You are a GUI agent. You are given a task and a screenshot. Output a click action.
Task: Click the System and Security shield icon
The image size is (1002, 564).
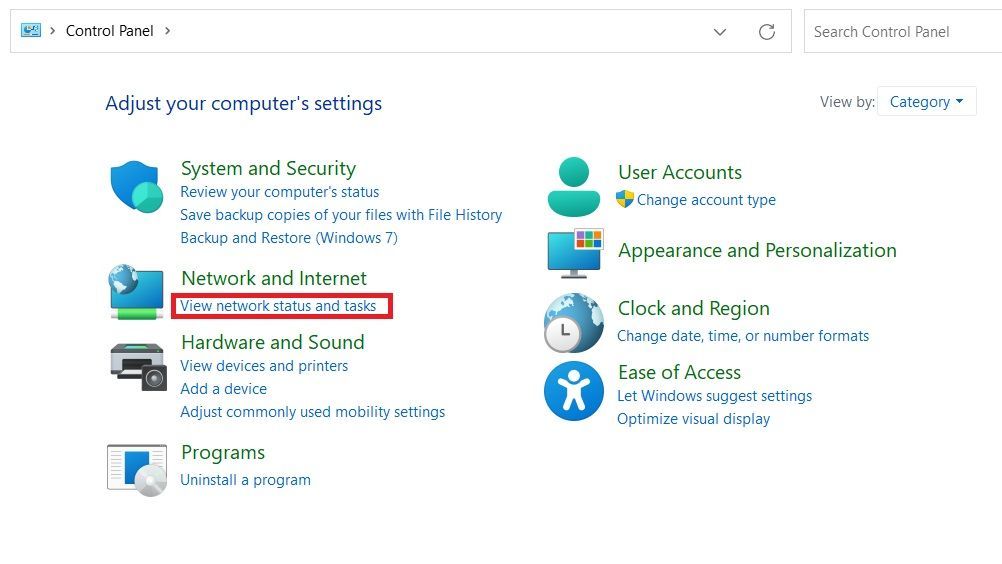[x=136, y=186]
